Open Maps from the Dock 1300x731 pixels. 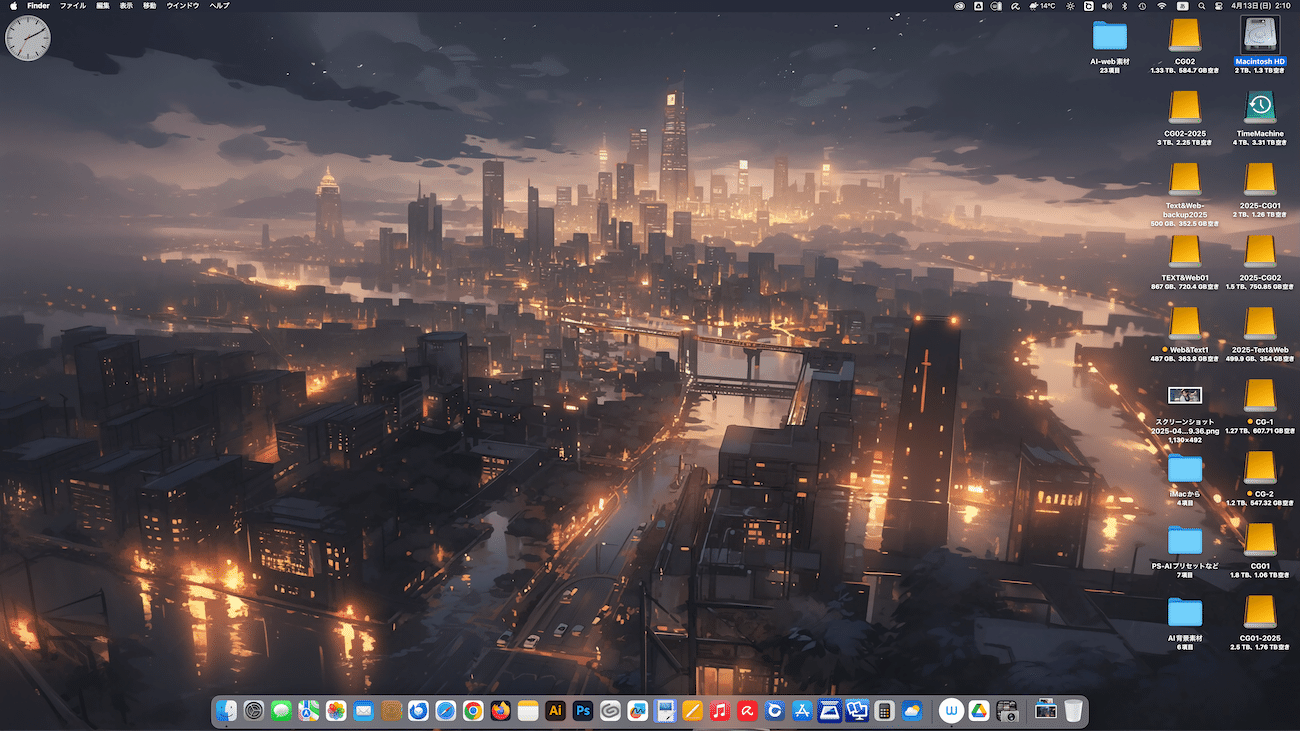(x=309, y=711)
